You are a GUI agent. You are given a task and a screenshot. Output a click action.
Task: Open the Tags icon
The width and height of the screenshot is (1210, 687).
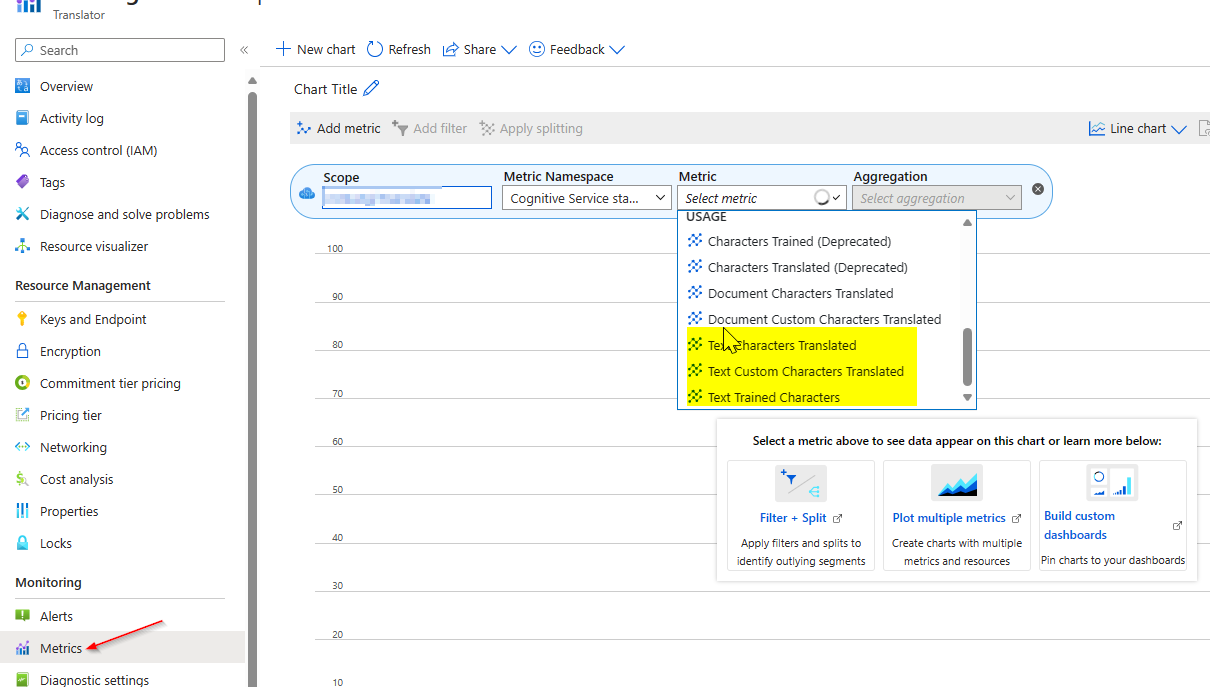coord(23,182)
